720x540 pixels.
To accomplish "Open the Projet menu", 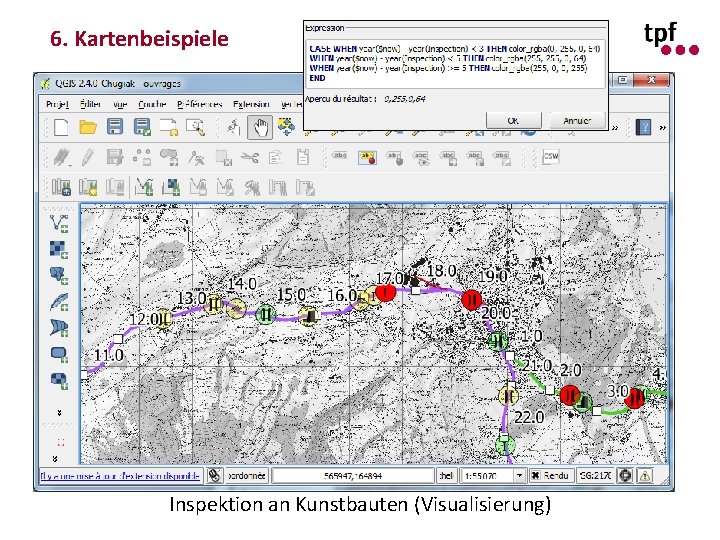I will pyautogui.click(x=57, y=104).
